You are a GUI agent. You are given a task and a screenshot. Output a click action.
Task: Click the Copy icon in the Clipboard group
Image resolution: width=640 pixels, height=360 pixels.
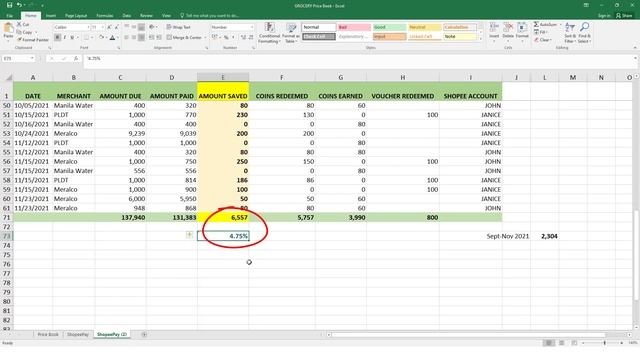tap(19, 32)
